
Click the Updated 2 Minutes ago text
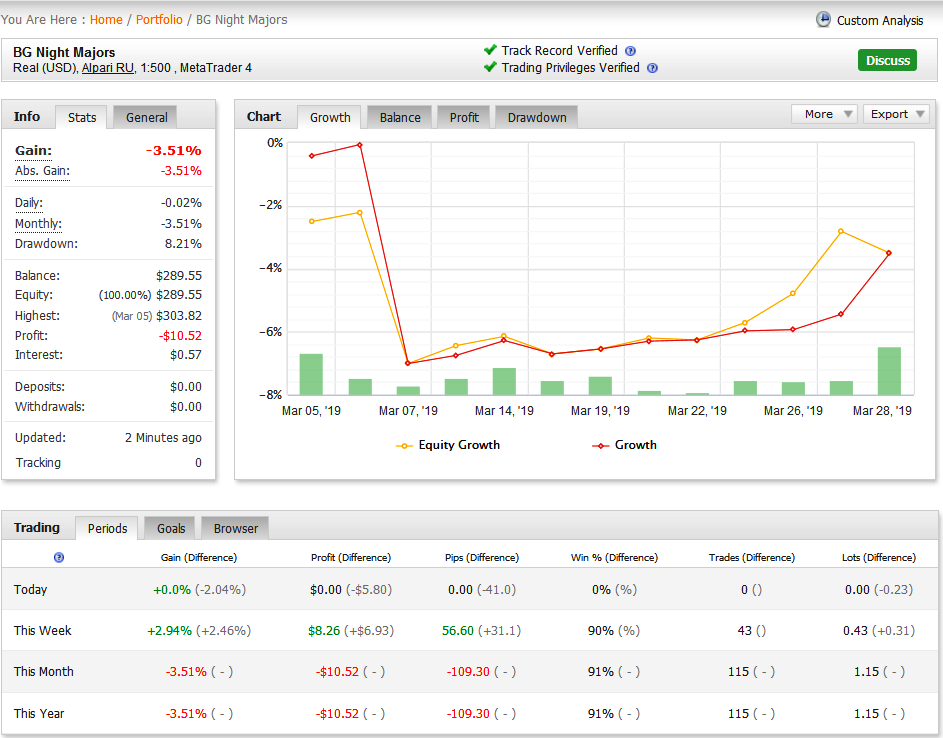[x=163, y=438]
